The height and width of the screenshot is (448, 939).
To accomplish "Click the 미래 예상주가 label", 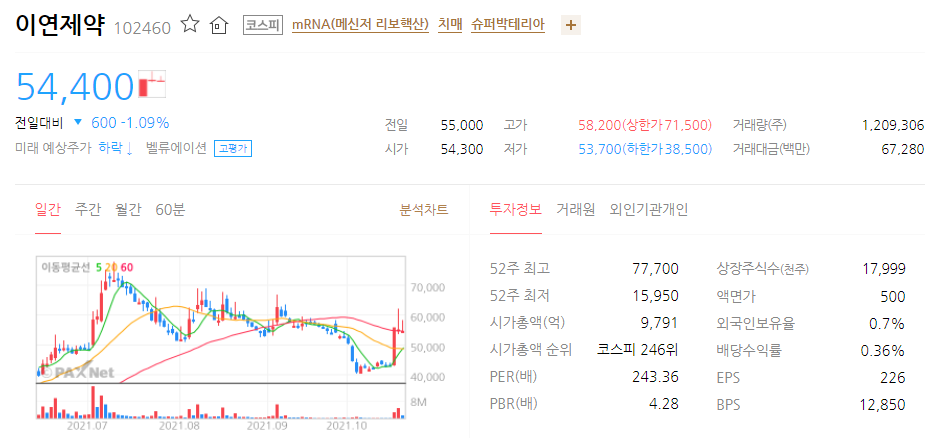I will point(53,149).
